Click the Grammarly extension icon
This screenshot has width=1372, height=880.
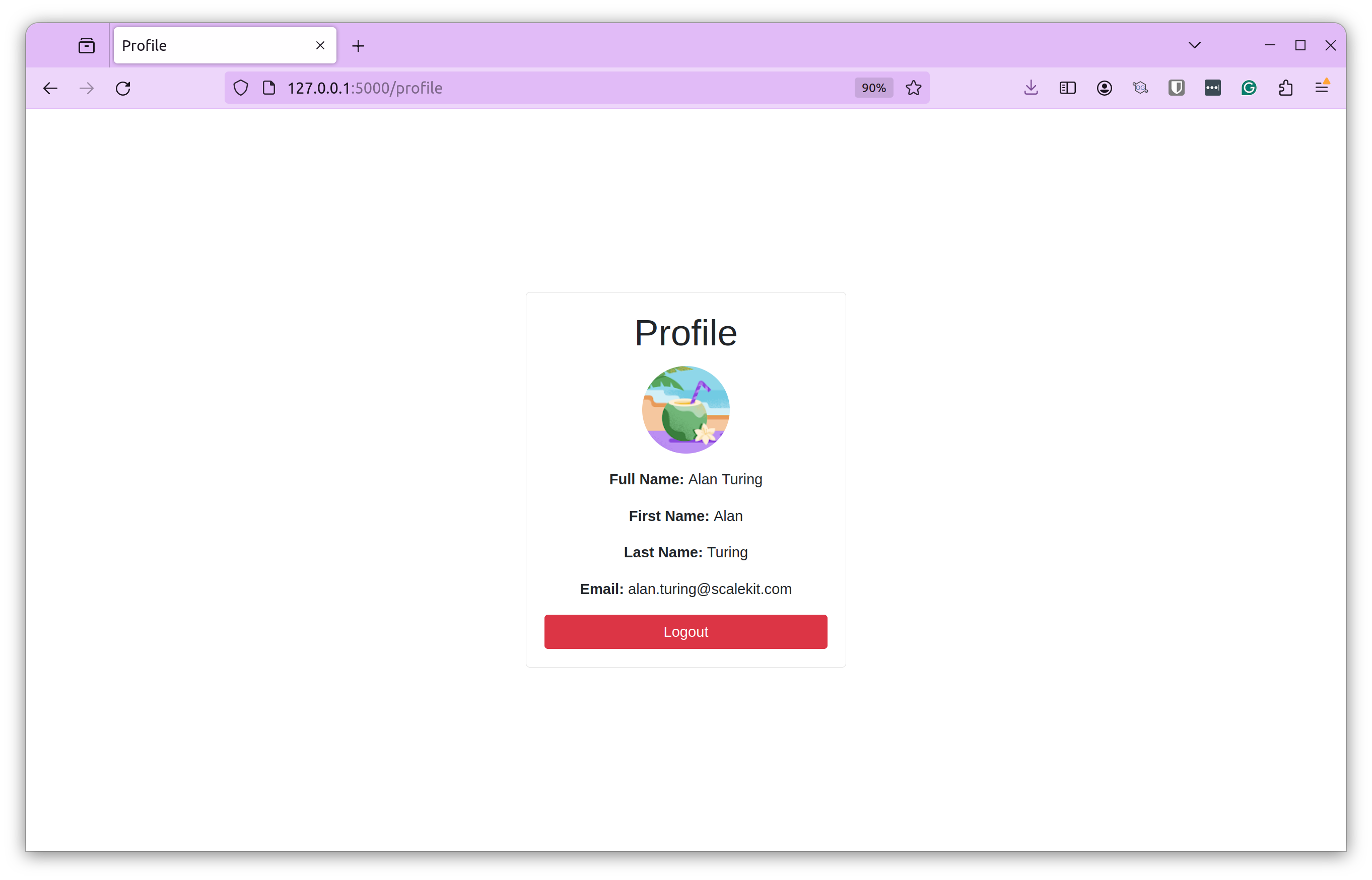pos(1249,88)
